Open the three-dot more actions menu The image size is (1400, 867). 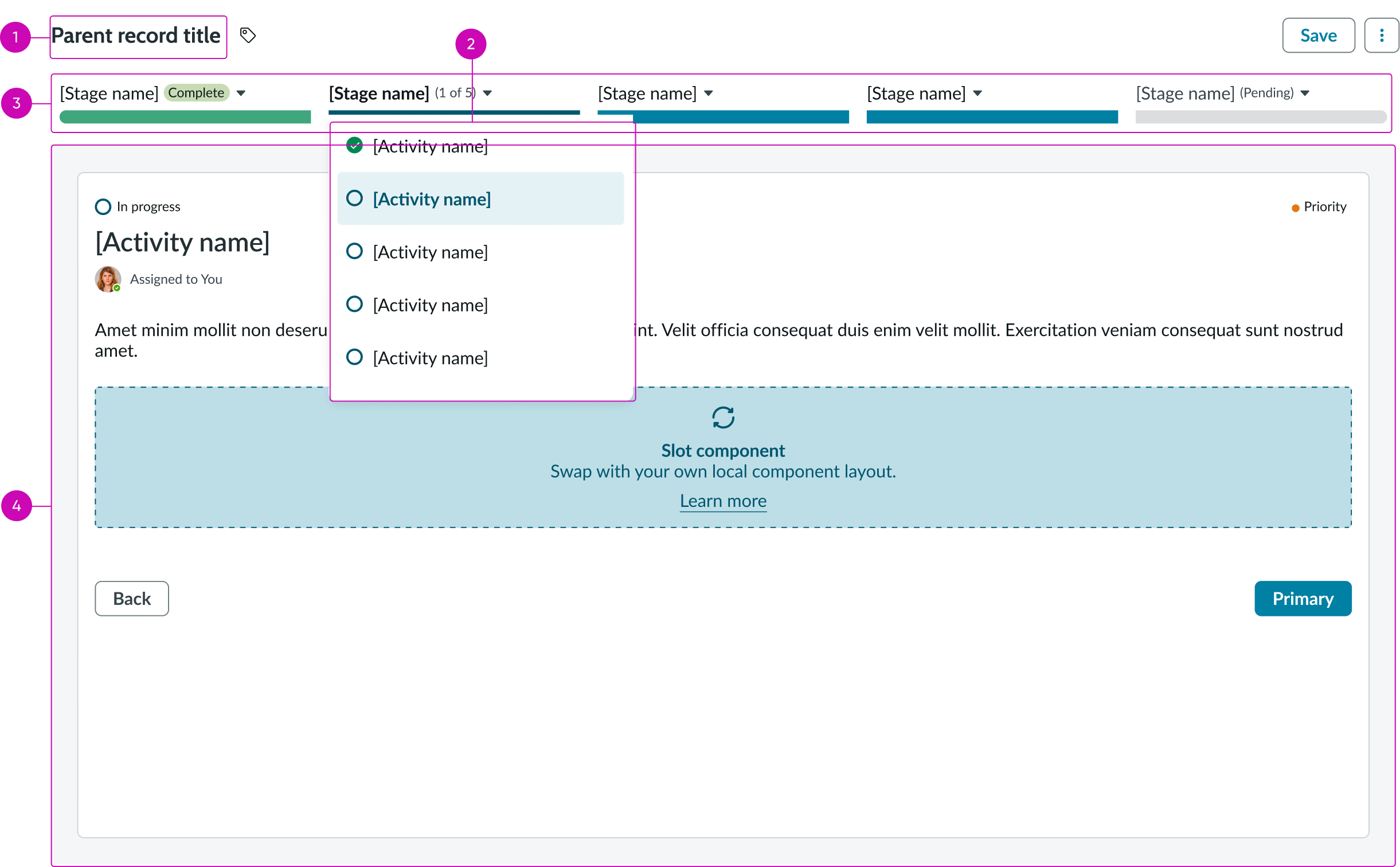1381,36
